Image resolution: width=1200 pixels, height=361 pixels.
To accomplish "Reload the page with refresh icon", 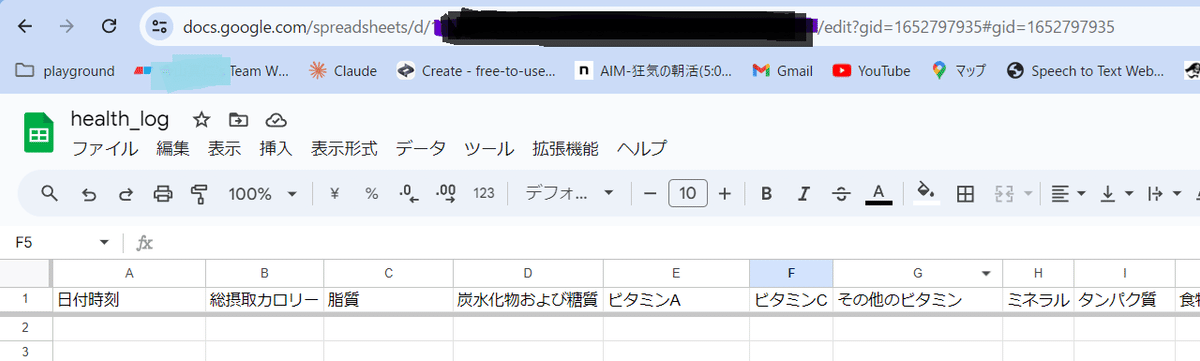I will pyautogui.click(x=110, y=27).
